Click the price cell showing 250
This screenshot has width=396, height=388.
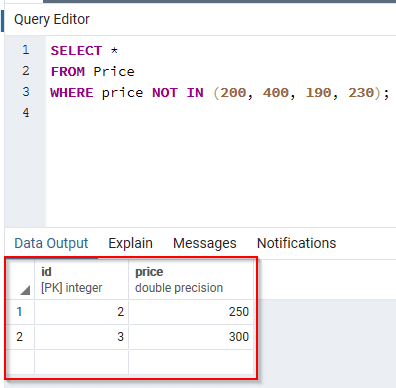191,312
